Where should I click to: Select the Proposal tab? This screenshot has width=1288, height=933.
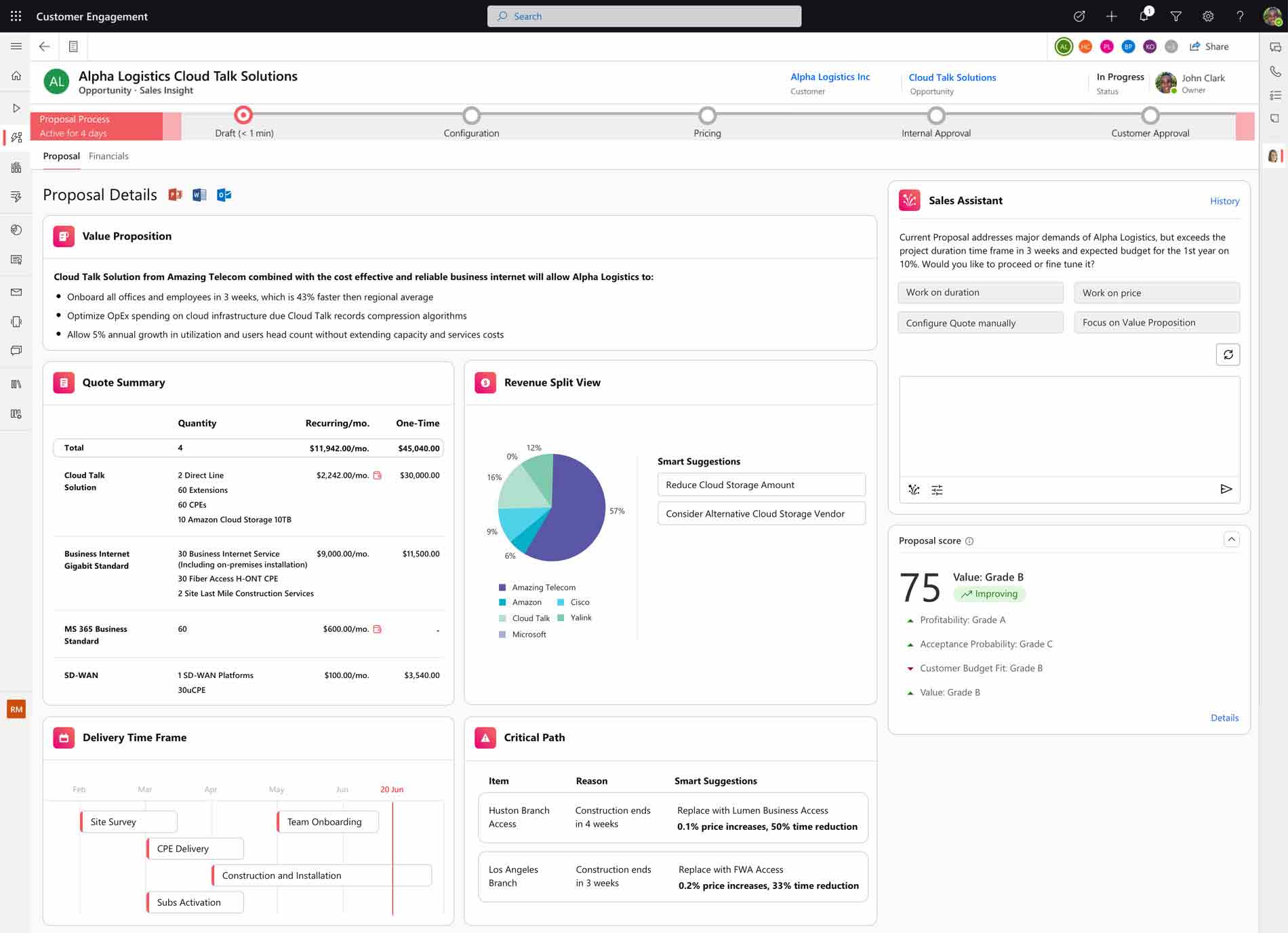(61, 156)
